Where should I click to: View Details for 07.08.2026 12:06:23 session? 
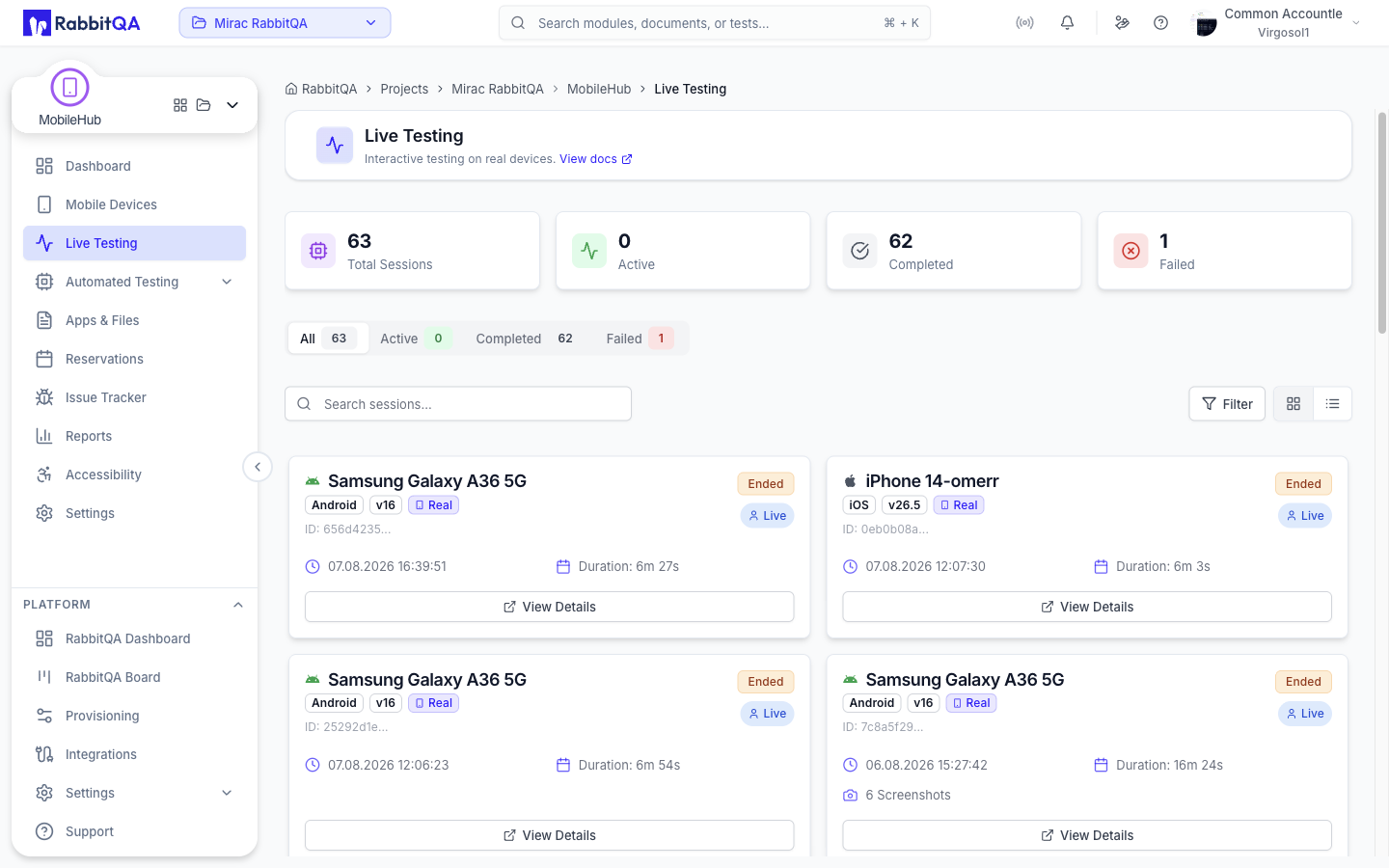(x=550, y=835)
